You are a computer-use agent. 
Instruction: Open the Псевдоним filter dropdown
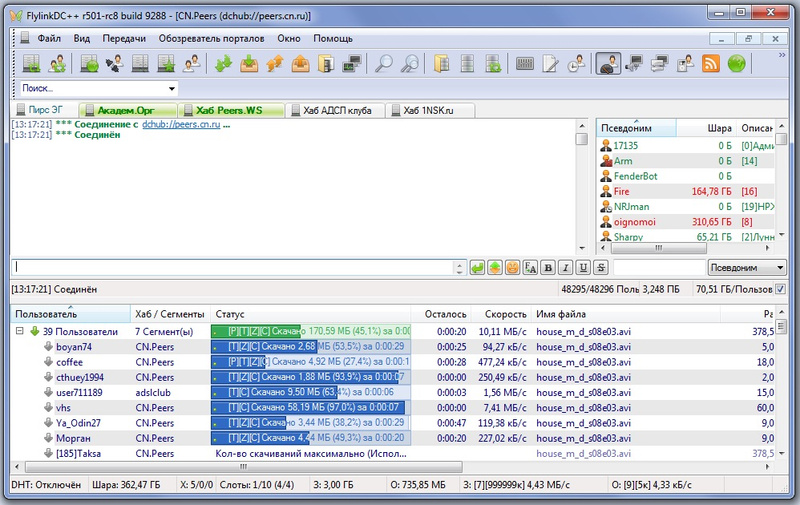coord(747,268)
